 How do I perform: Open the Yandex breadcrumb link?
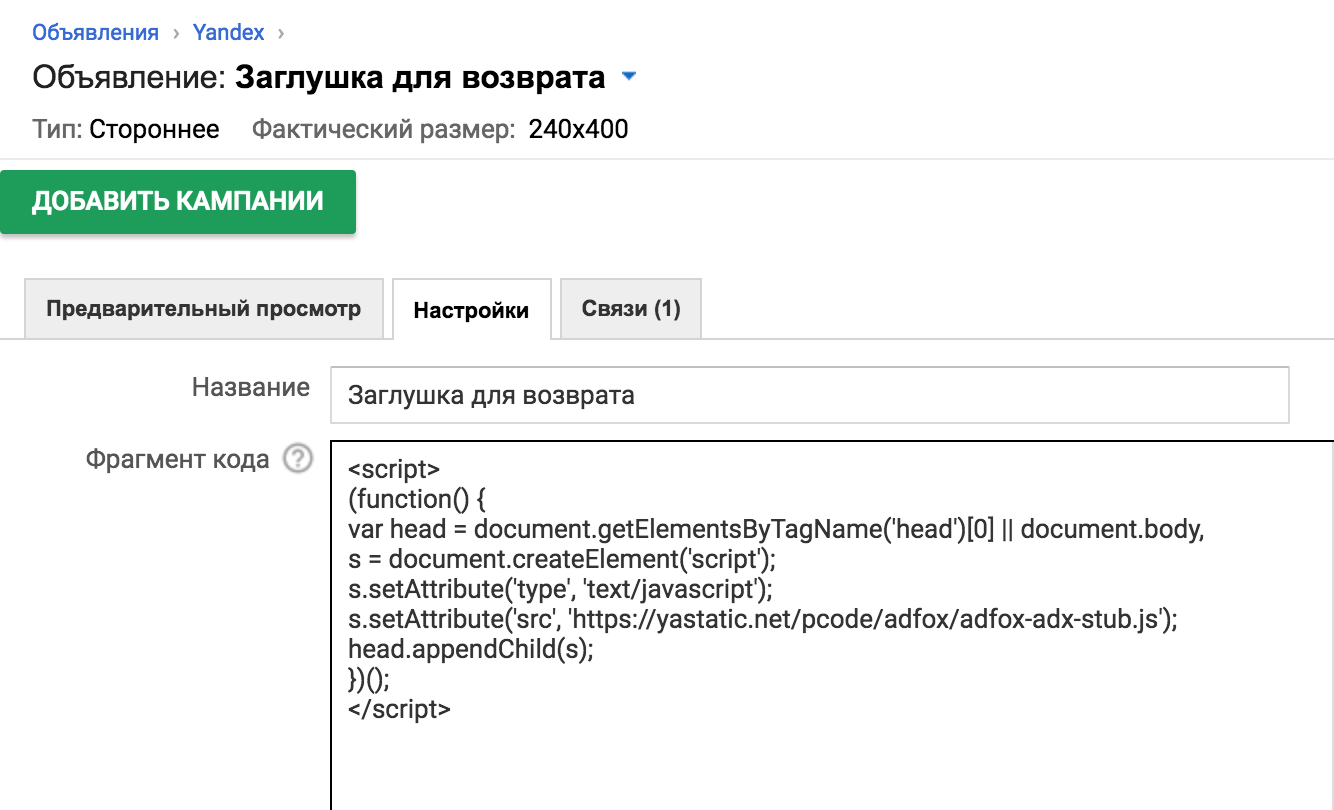[230, 32]
